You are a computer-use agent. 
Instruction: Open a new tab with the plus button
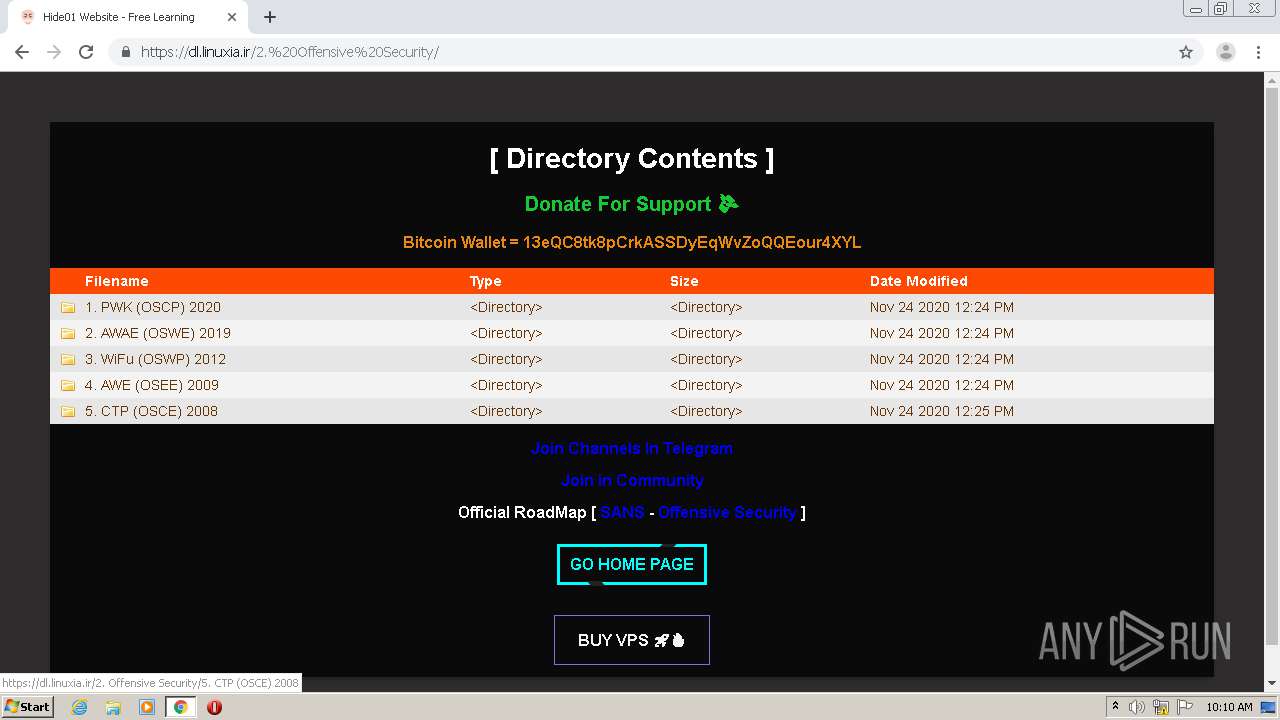pyautogui.click(x=270, y=17)
